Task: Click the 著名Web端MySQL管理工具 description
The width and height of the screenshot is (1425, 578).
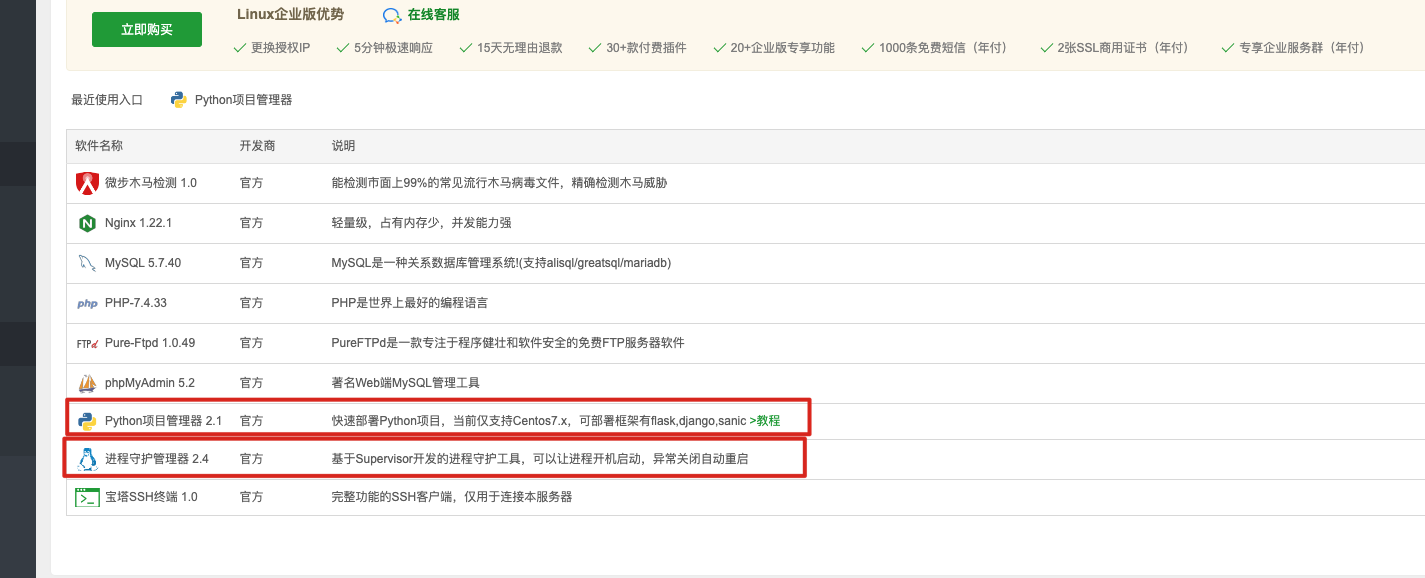Action: [x=405, y=383]
